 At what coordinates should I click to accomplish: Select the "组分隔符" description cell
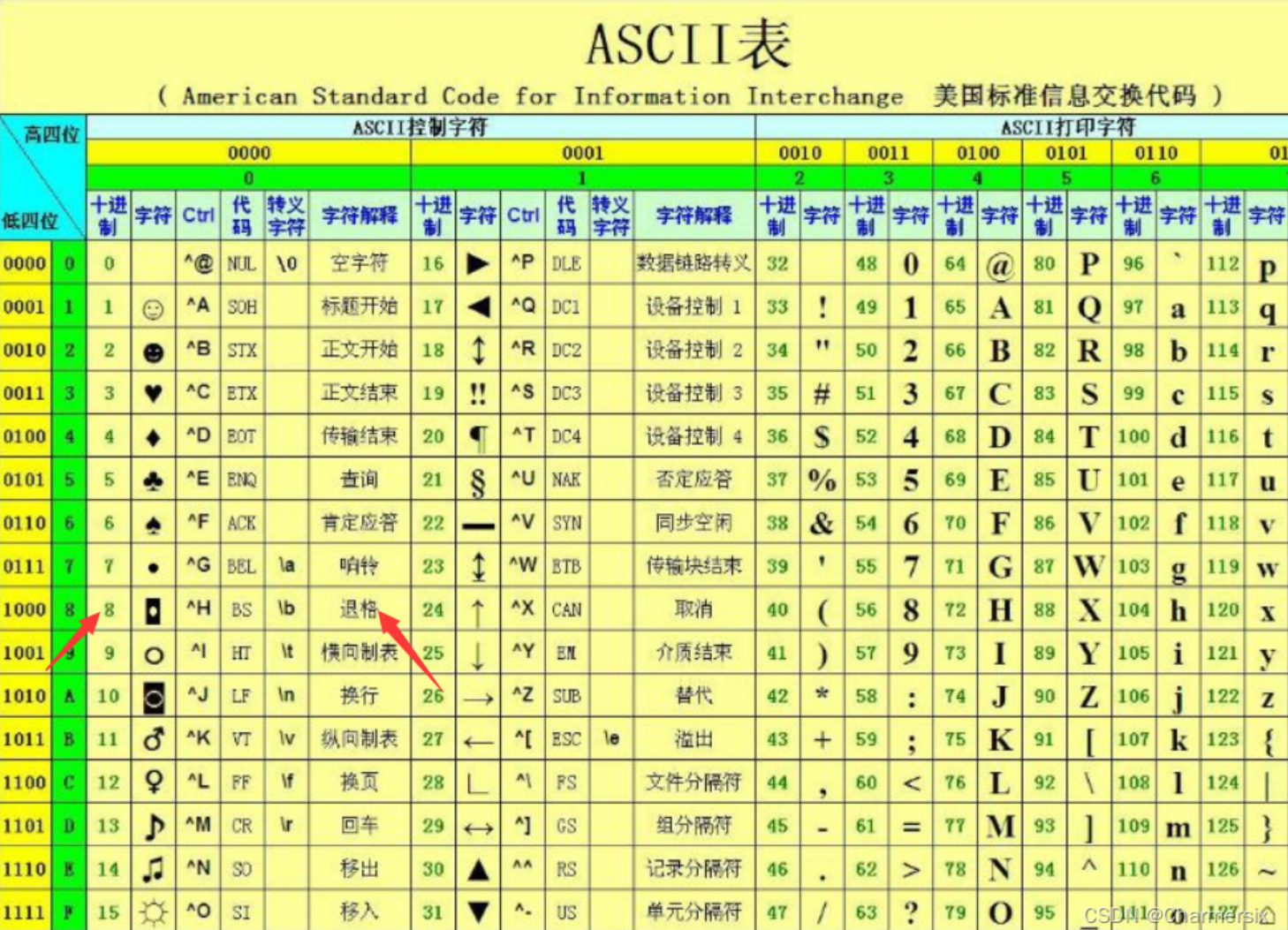[693, 826]
